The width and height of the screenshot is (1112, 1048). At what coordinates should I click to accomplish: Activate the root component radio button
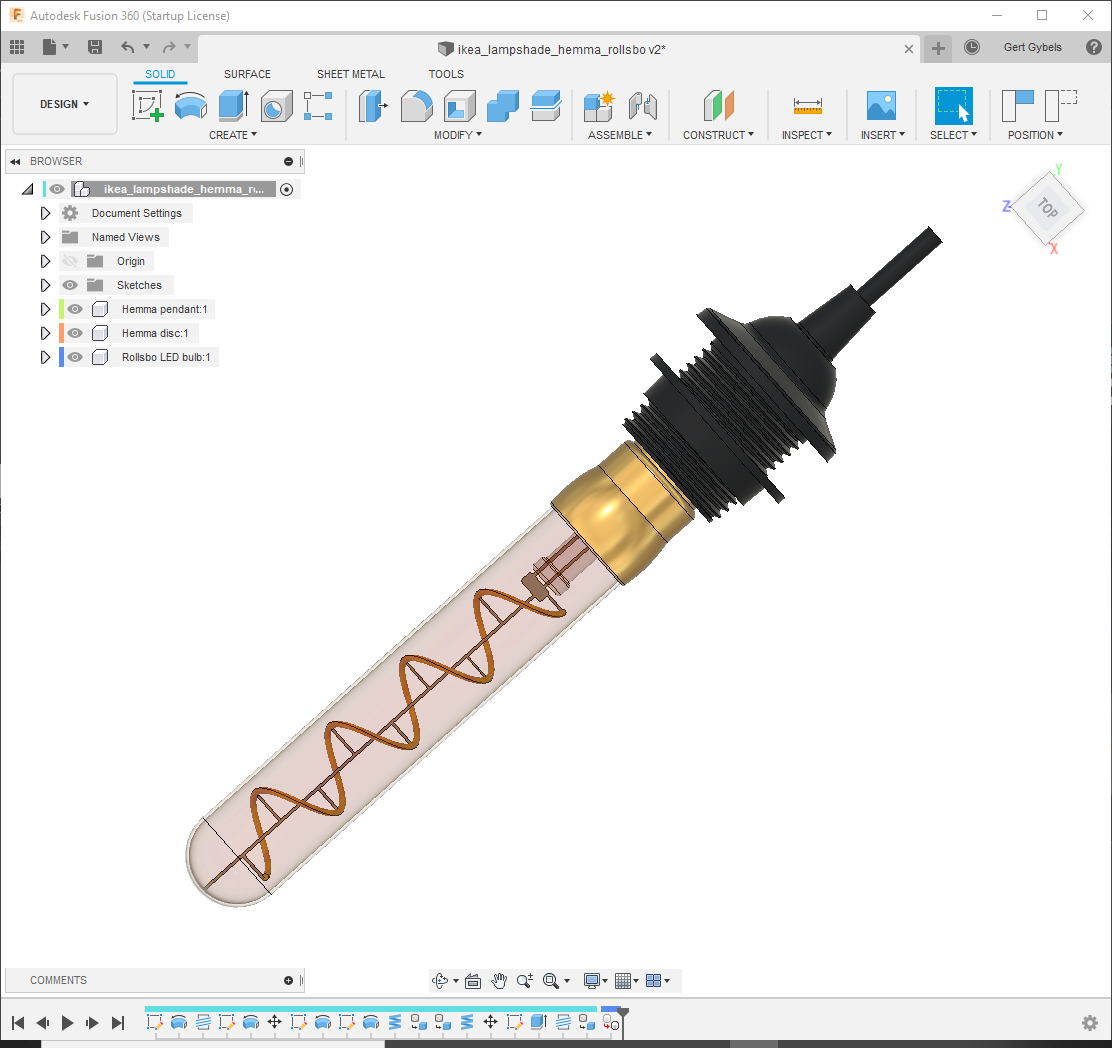pyautogui.click(x=287, y=189)
